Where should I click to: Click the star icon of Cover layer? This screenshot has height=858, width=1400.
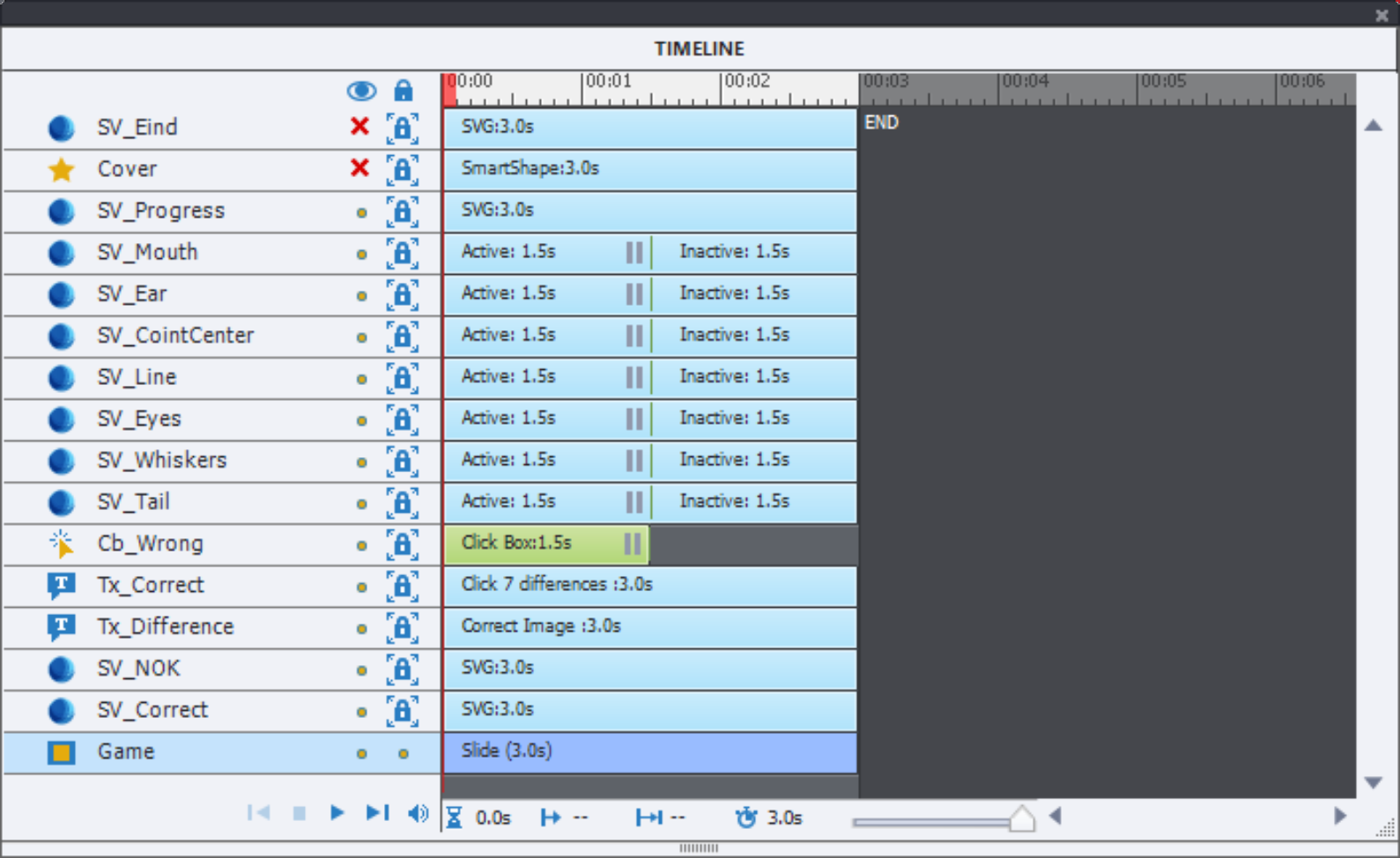(x=61, y=169)
